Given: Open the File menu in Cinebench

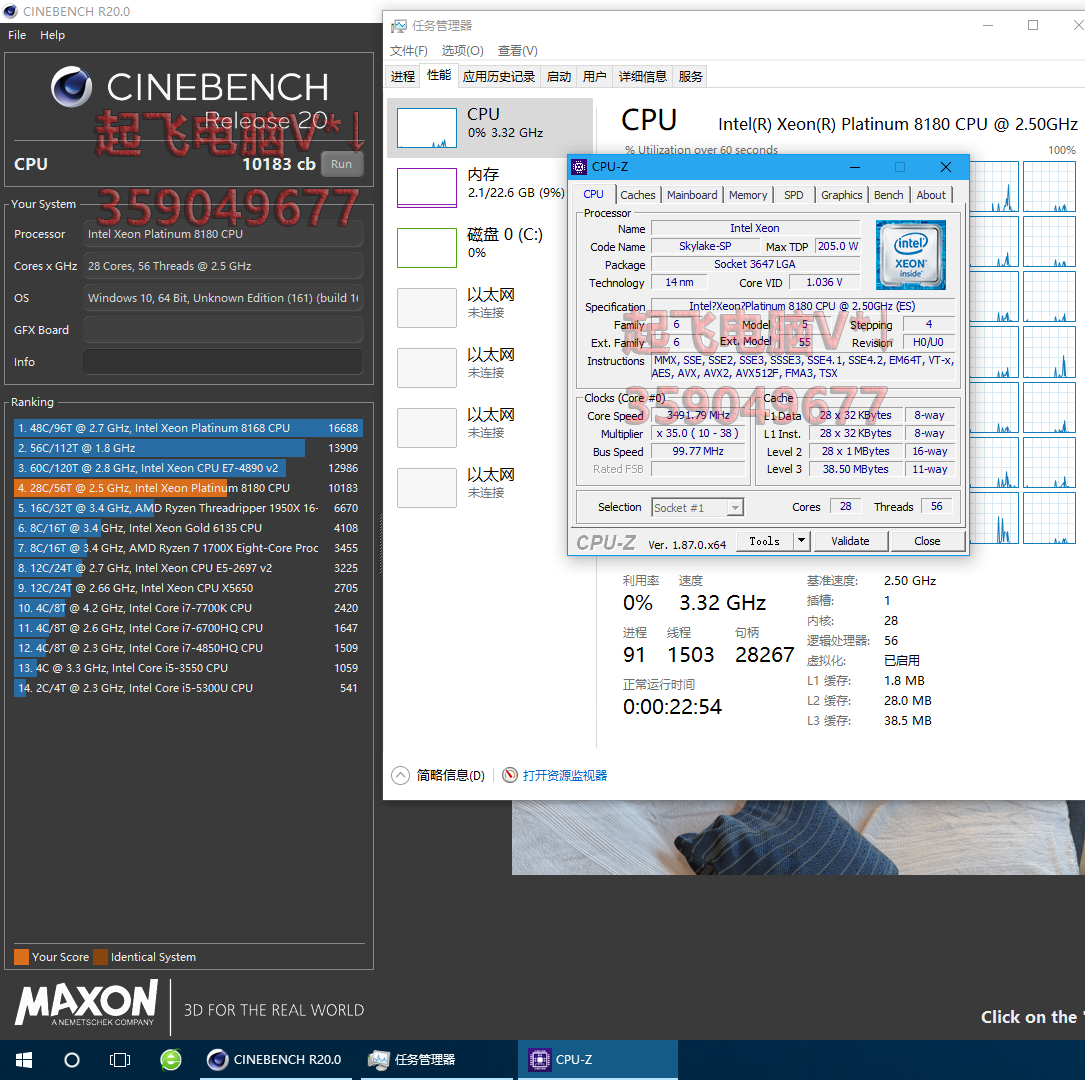Looking at the screenshot, I should [x=17, y=35].
